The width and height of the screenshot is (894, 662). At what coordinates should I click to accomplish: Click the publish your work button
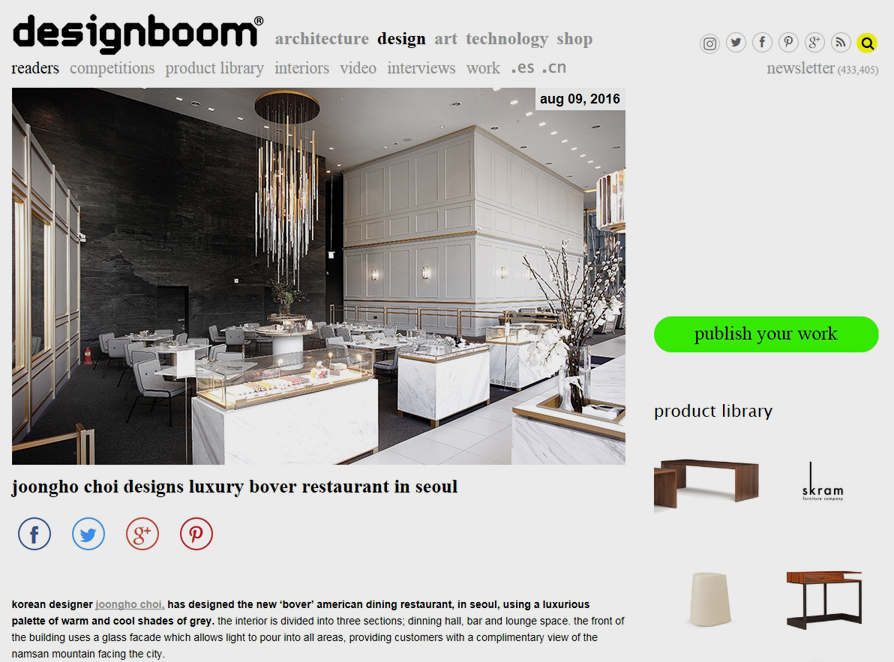click(x=766, y=334)
